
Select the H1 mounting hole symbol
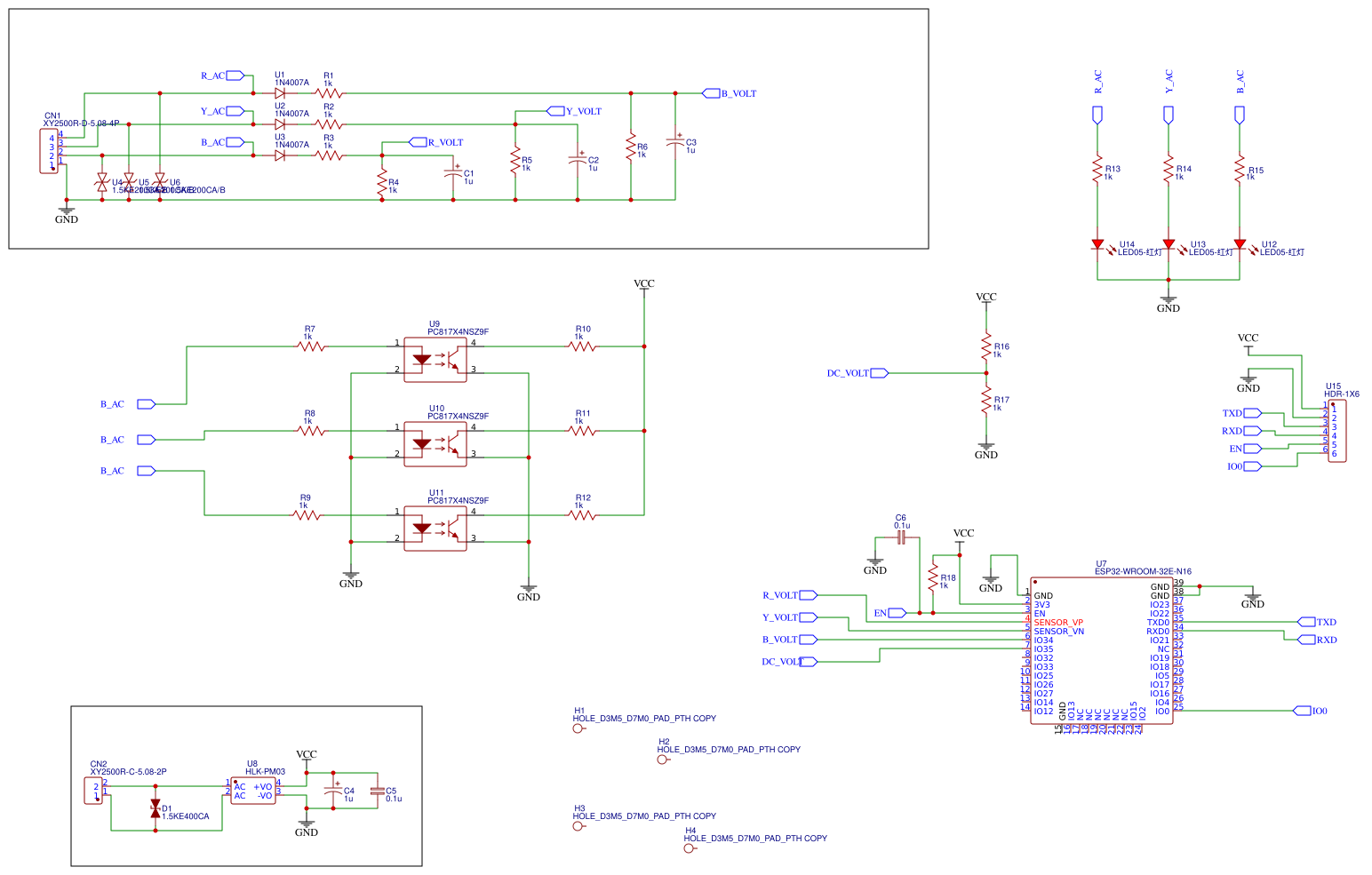578,728
